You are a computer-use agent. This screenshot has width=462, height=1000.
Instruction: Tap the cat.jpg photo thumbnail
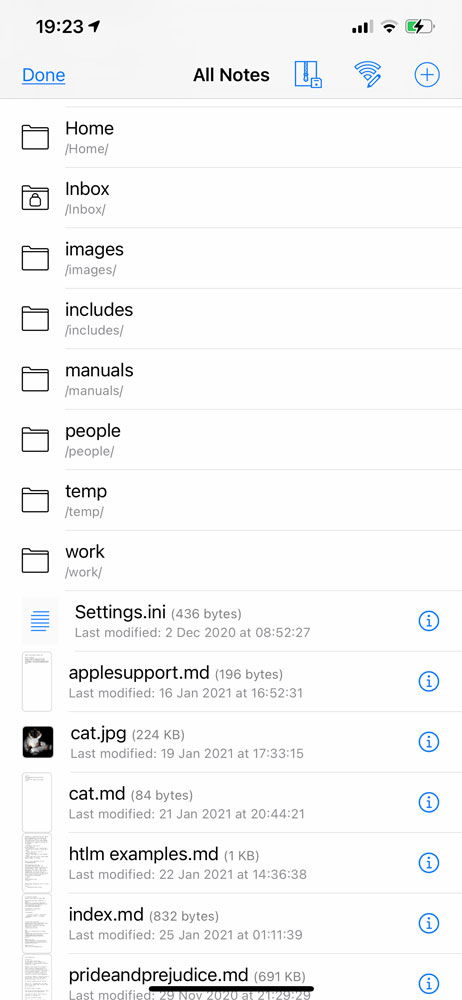click(x=38, y=742)
